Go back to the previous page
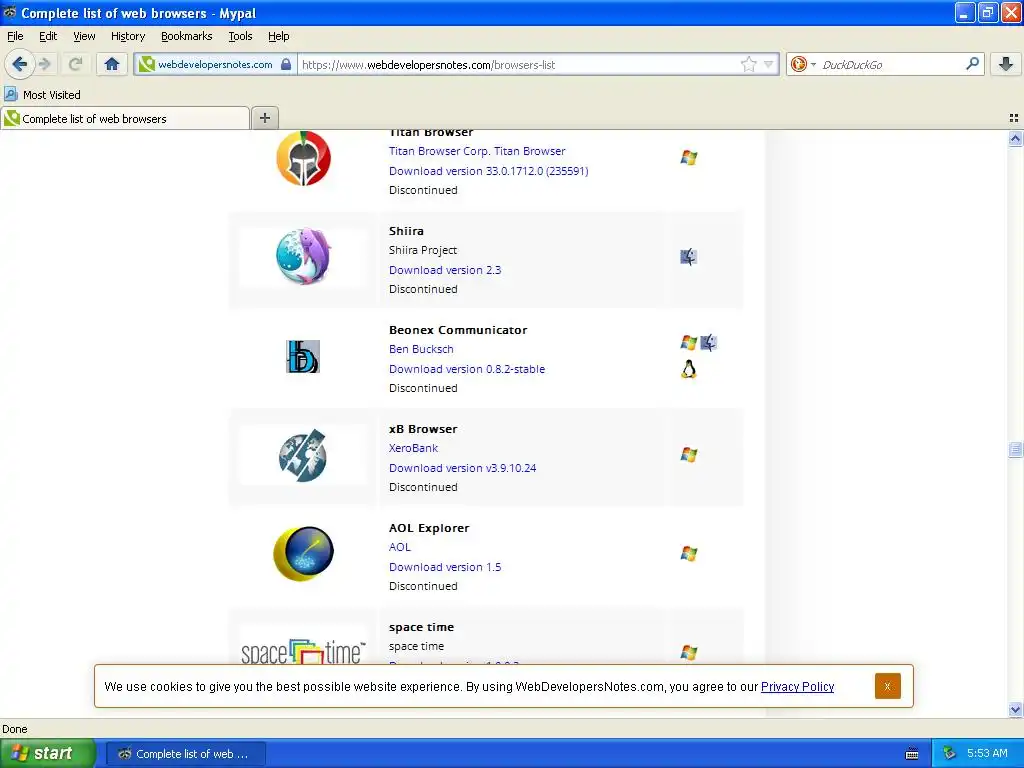 point(20,64)
